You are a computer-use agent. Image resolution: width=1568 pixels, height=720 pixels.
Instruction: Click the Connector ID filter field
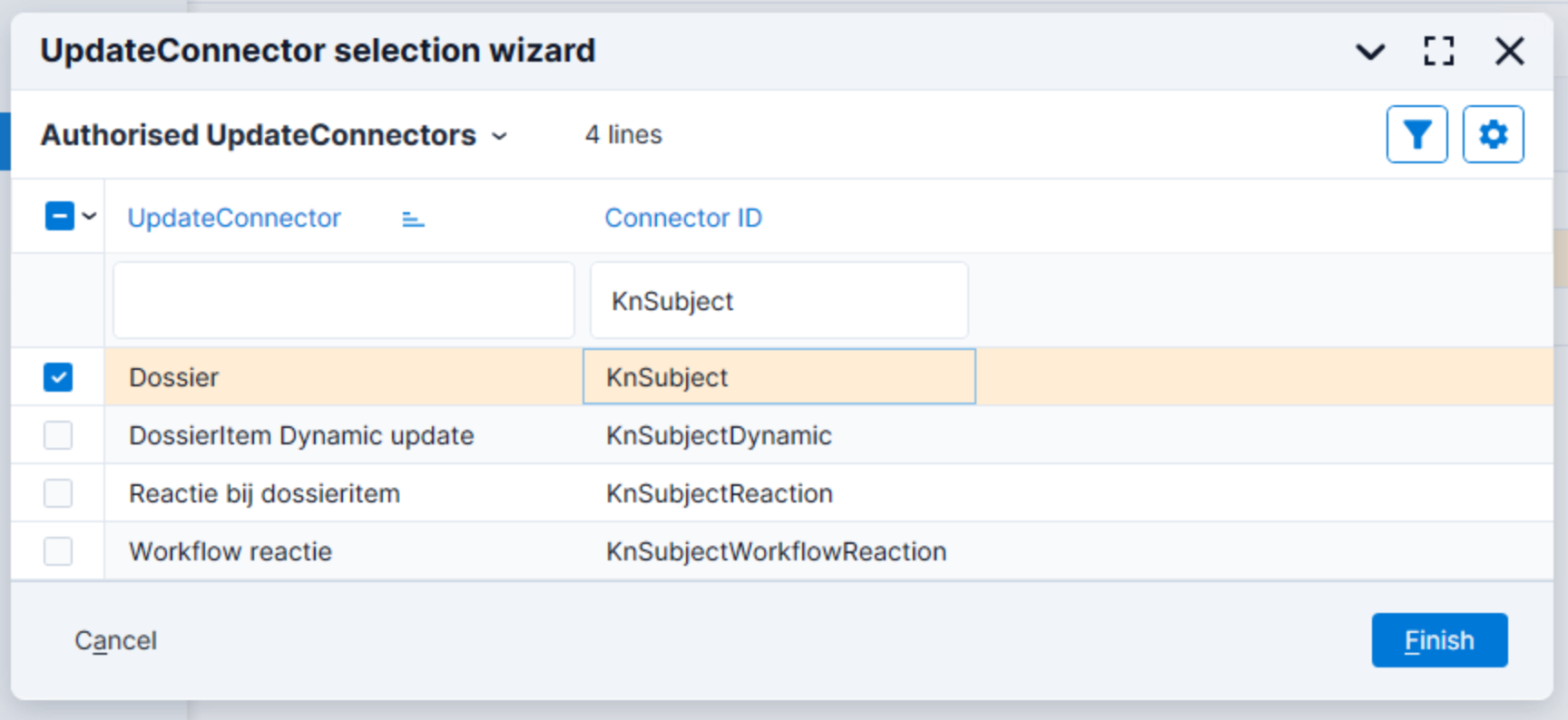[x=779, y=300]
